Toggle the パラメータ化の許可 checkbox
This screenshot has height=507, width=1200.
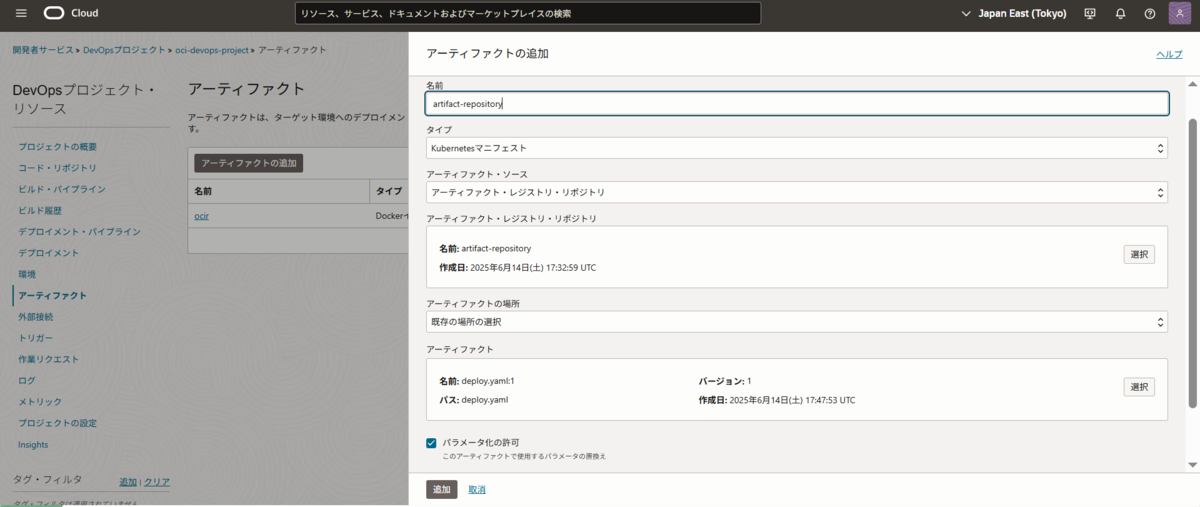(431, 443)
